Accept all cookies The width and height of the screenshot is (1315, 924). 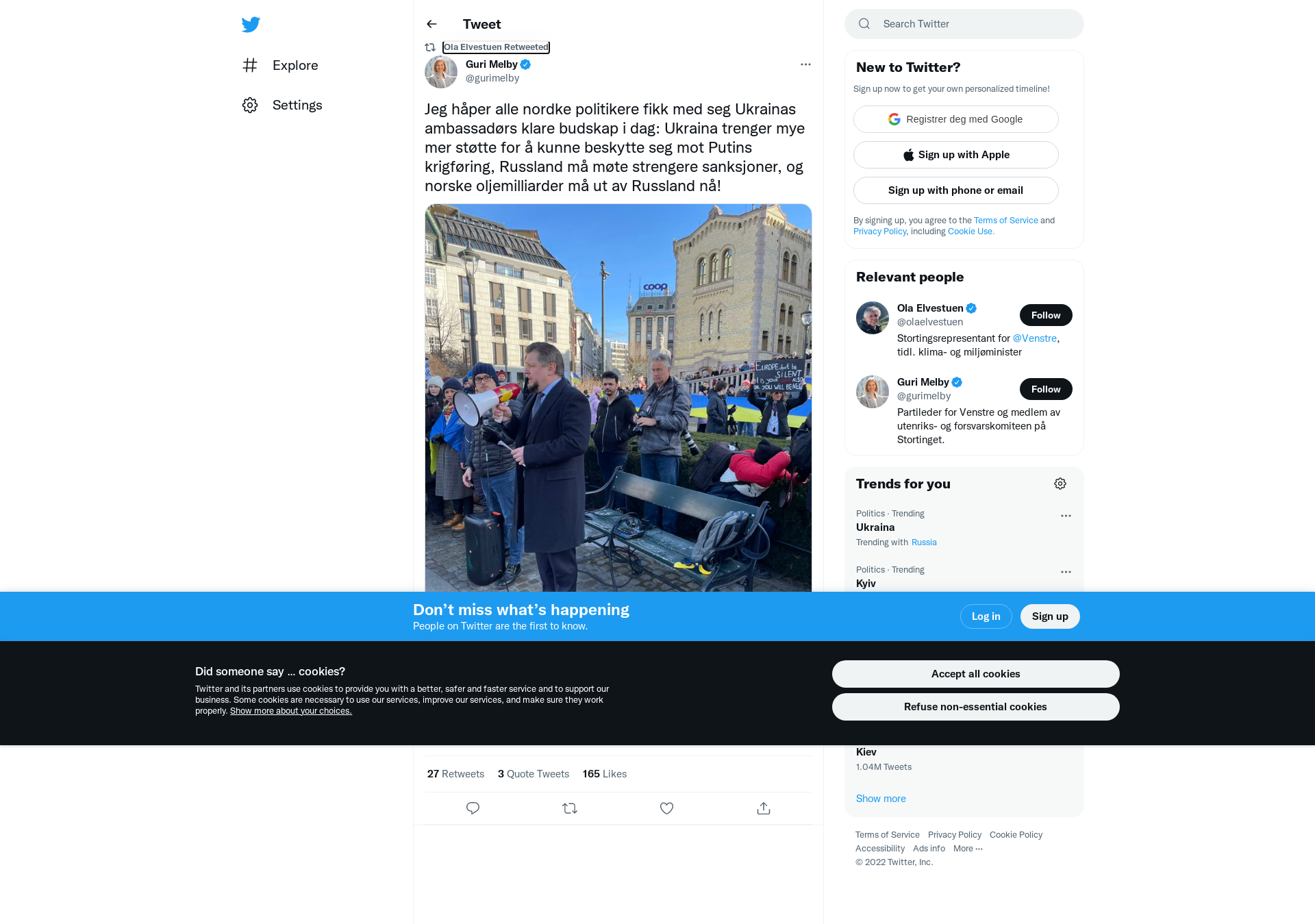(975, 674)
